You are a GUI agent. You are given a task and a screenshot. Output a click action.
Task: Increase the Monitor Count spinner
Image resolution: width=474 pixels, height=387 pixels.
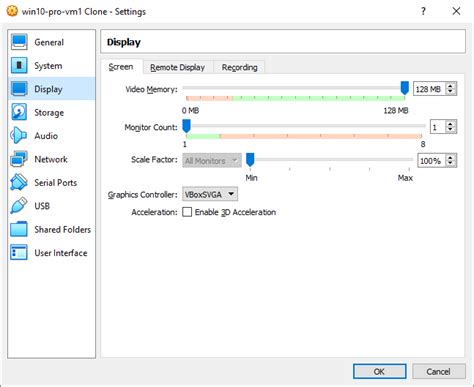coord(451,124)
